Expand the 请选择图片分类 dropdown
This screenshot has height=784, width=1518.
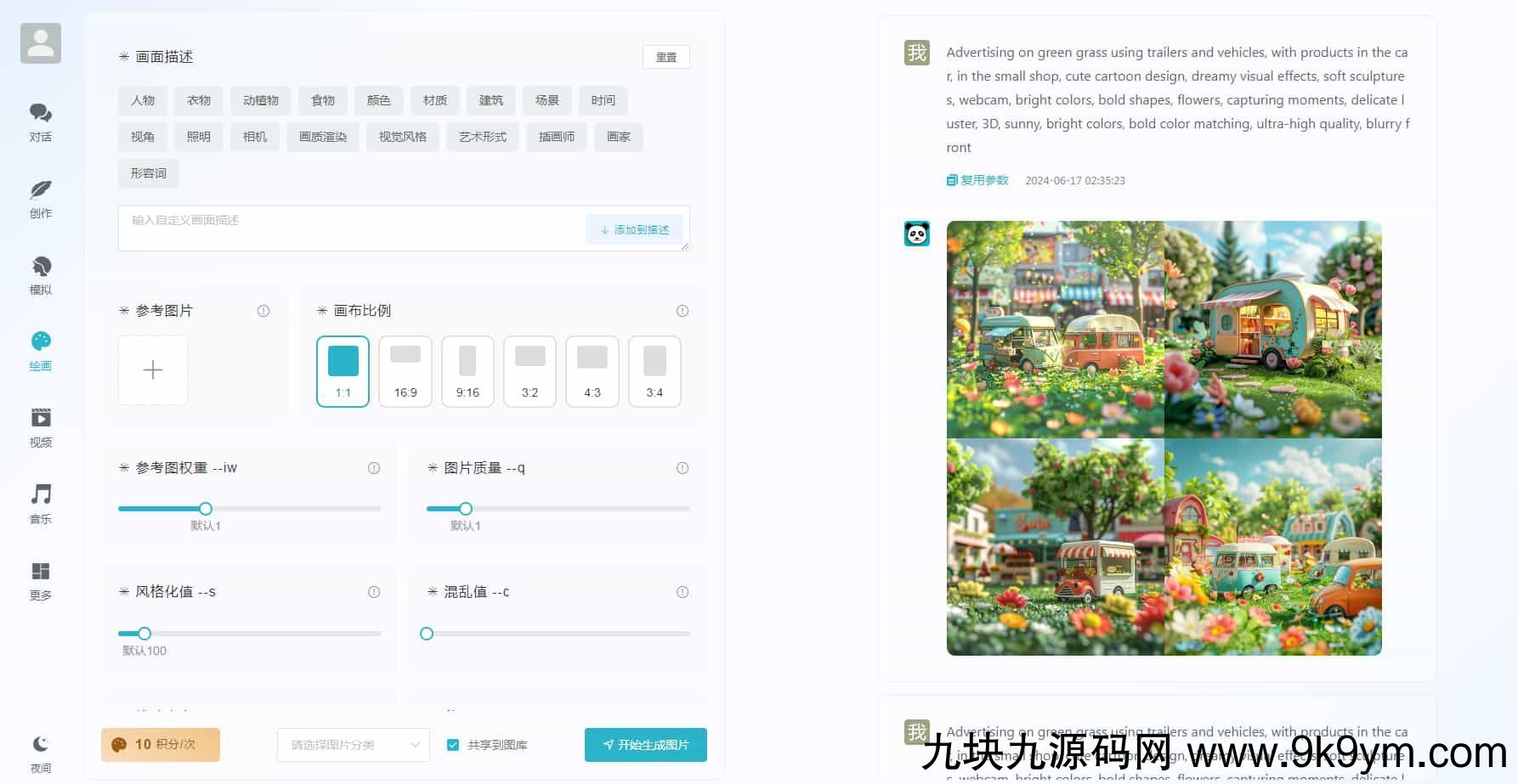353,745
